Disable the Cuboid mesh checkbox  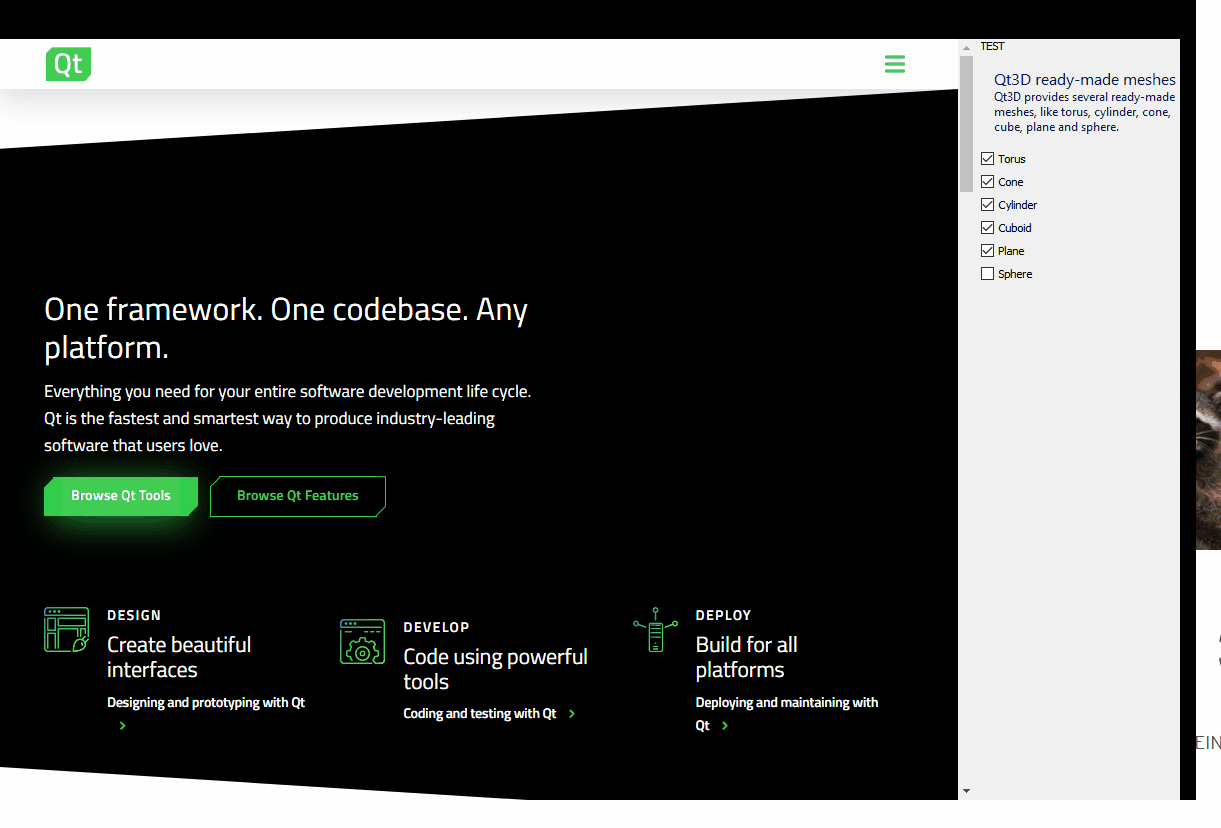(988, 228)
